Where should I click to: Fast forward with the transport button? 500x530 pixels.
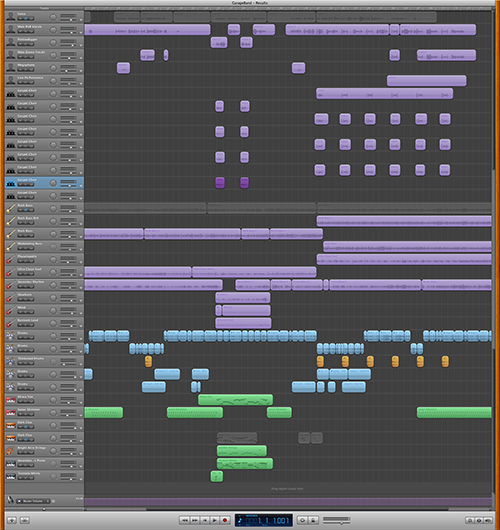click(x=195, y=520)
